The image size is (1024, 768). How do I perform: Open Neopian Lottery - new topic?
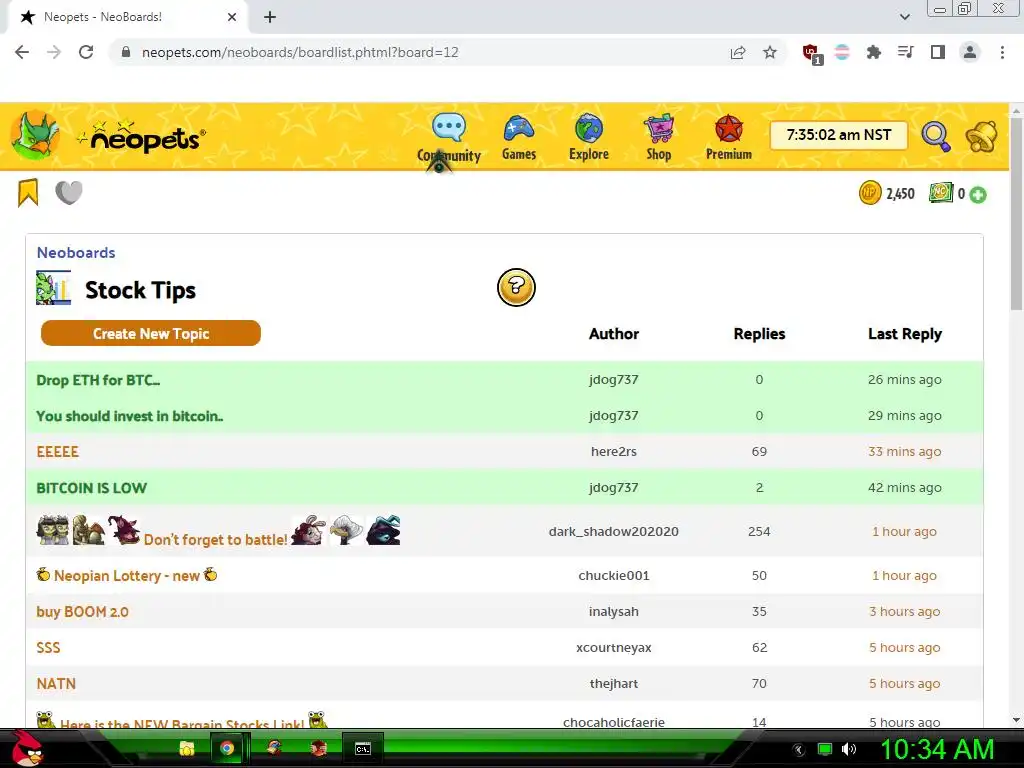(x=127, y=575)
